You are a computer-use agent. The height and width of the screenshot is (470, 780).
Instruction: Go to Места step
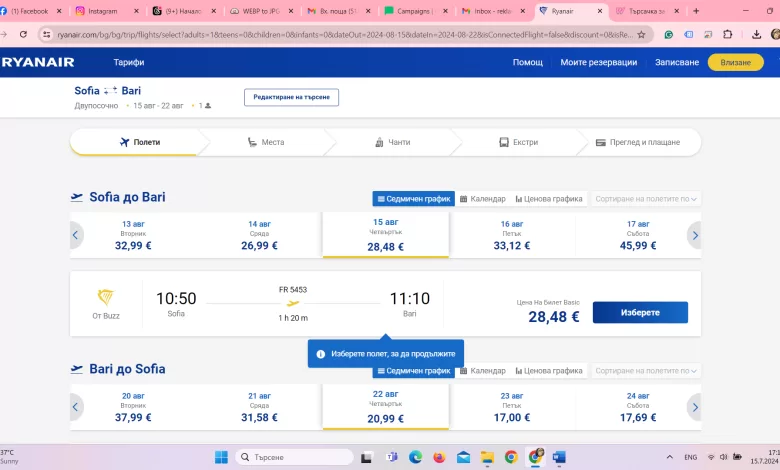267,142
